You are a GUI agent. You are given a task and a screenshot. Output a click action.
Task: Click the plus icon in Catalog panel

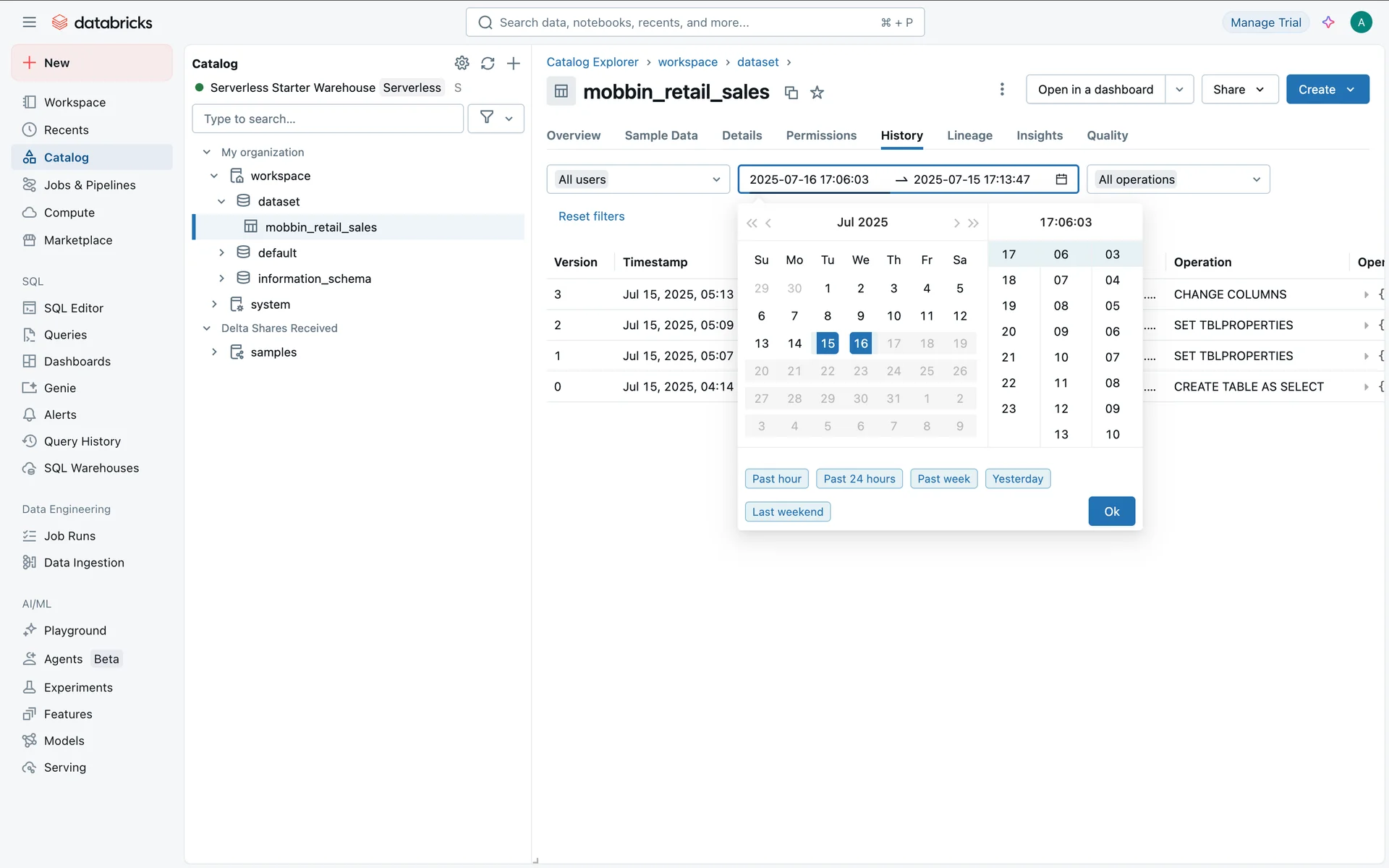click(514, 63)
